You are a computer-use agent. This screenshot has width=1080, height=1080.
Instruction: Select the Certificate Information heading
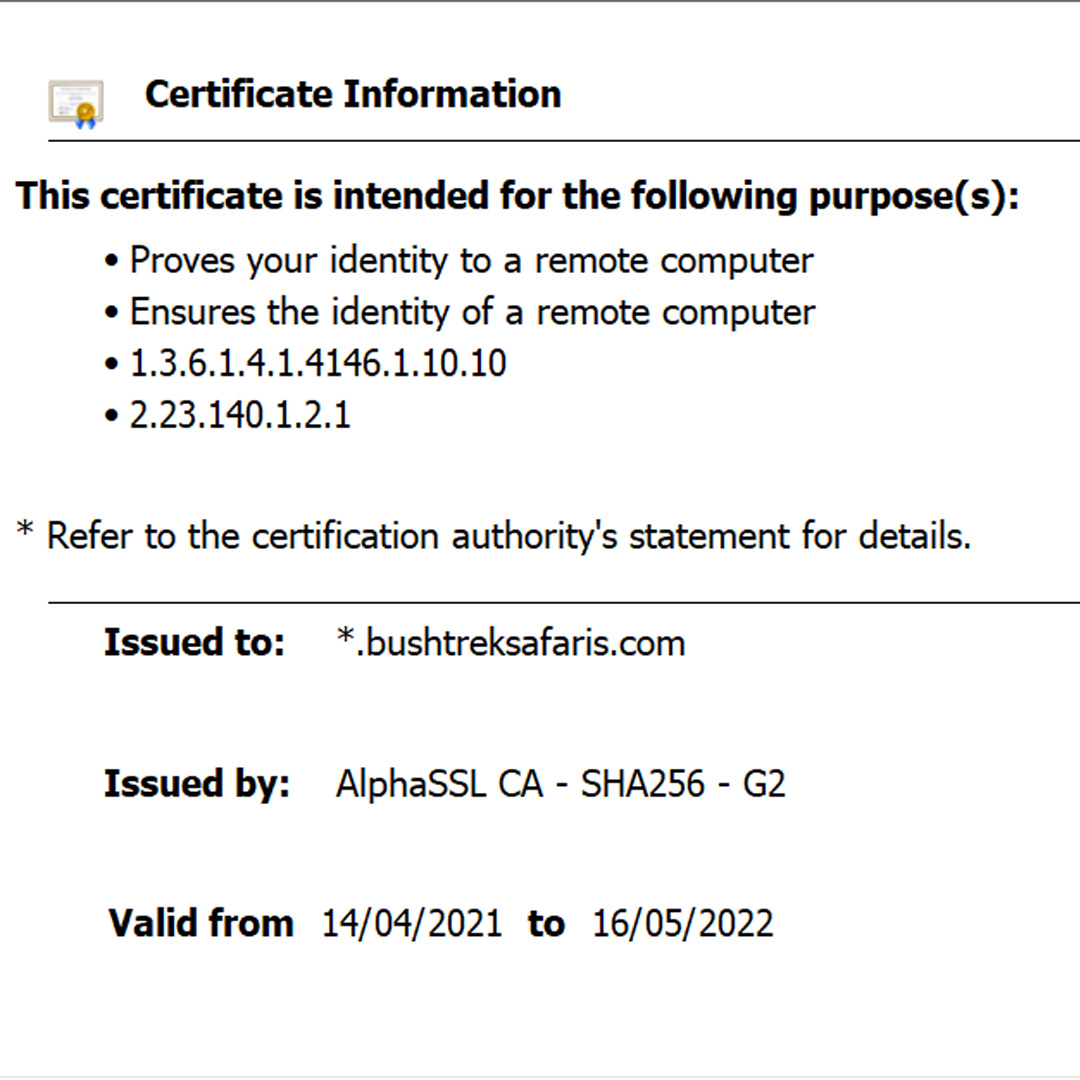tap(353, 94)
